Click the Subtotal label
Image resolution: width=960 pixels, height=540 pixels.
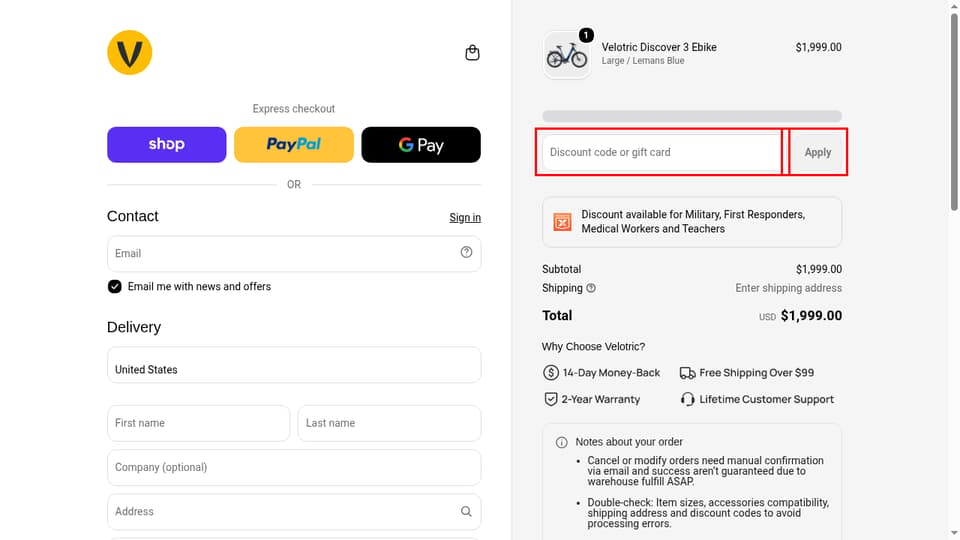561,269
